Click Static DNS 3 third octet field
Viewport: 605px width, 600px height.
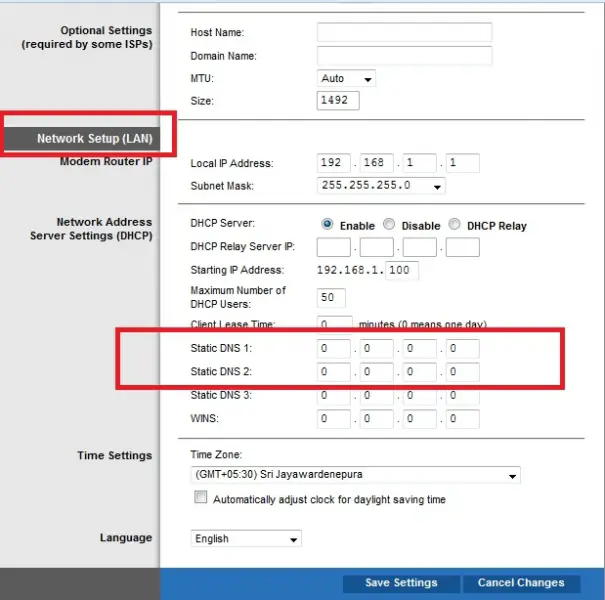point(420,395)
